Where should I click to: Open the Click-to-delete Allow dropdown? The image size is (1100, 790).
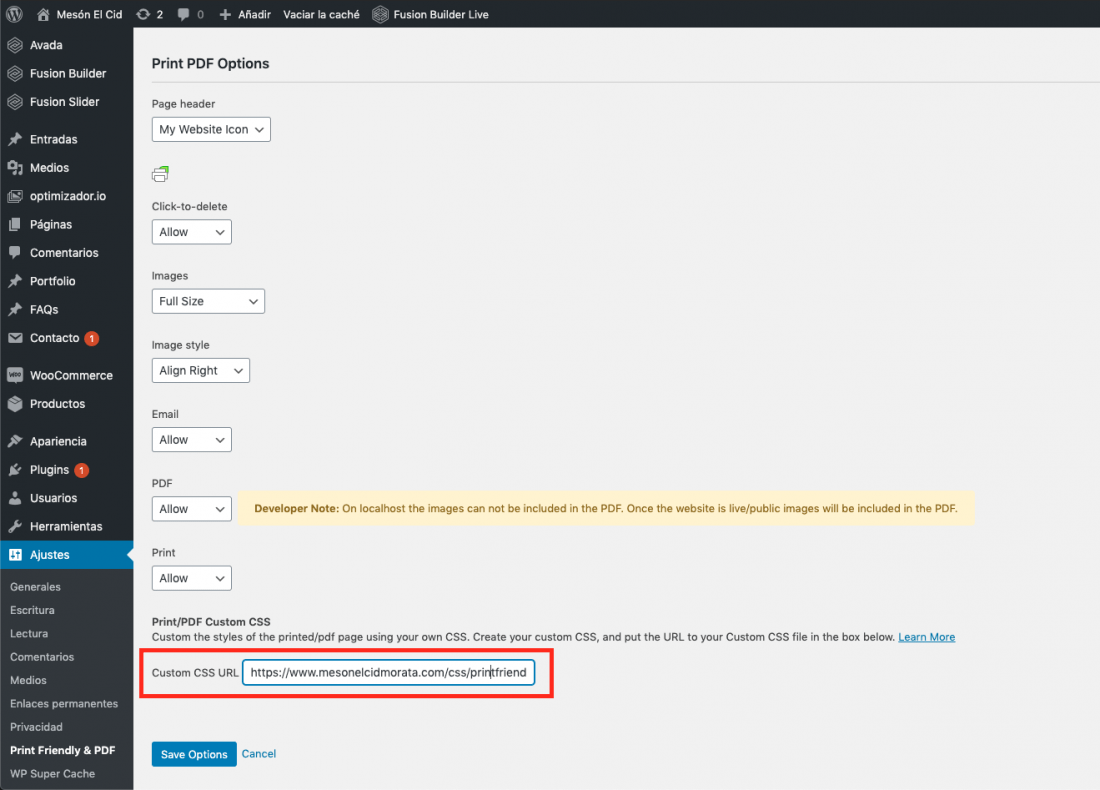click(x=192, y=232)
